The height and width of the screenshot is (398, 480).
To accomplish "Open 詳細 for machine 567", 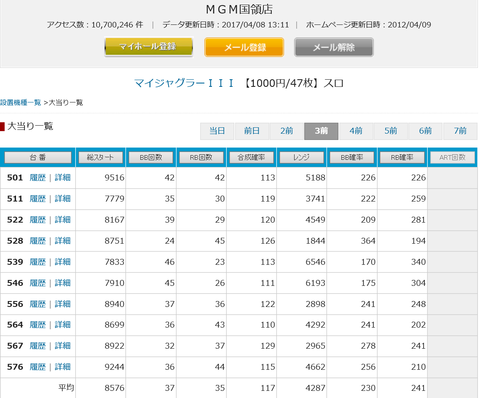I will (x=63, y=346).
